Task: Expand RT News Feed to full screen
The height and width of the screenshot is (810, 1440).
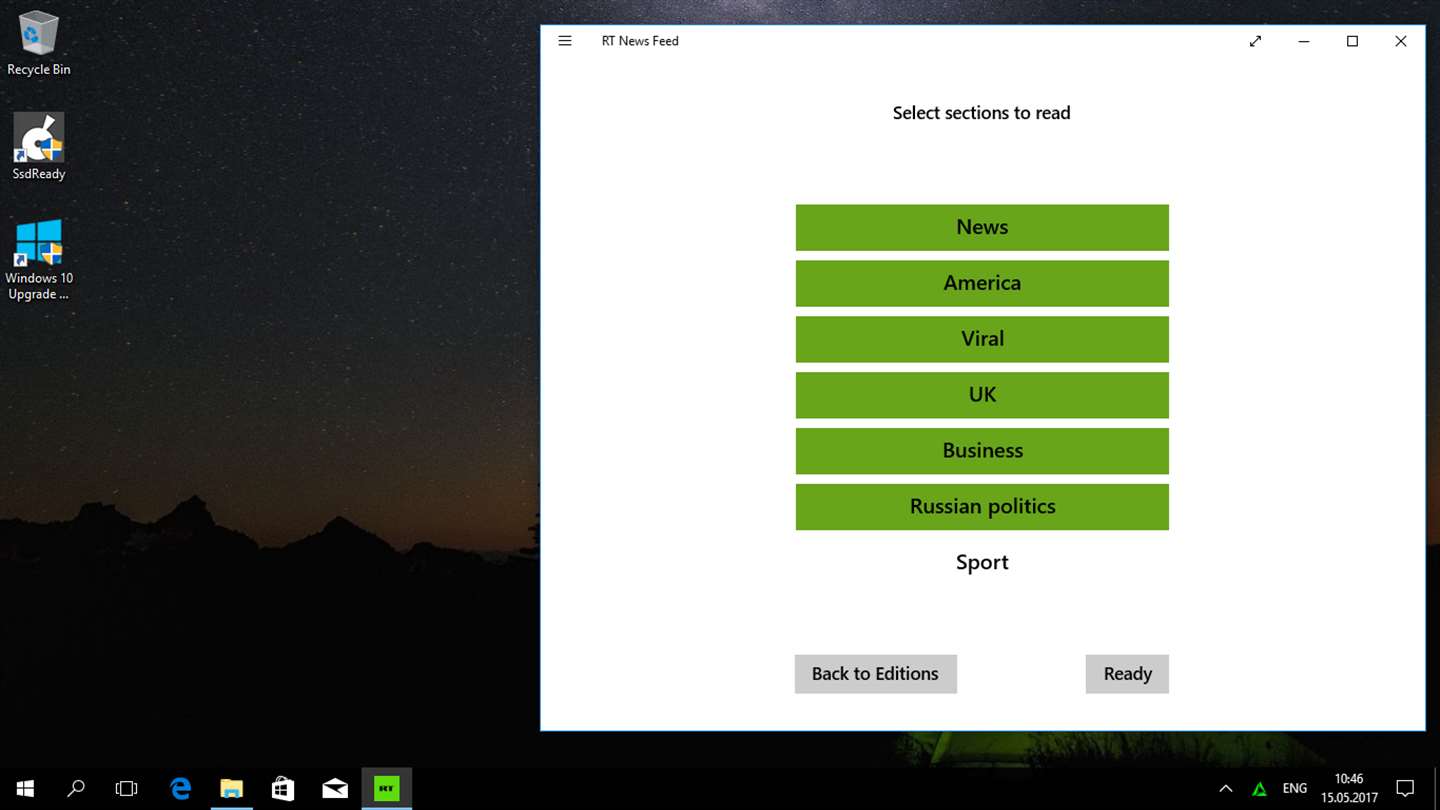Action: tap(1255, 41)
